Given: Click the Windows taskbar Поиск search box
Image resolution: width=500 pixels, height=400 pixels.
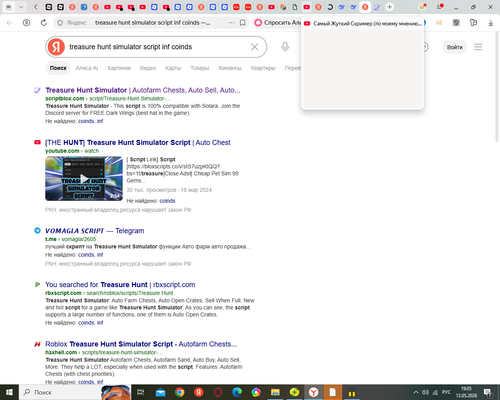Looking at the screenshot, I should [x=60, y=392].
